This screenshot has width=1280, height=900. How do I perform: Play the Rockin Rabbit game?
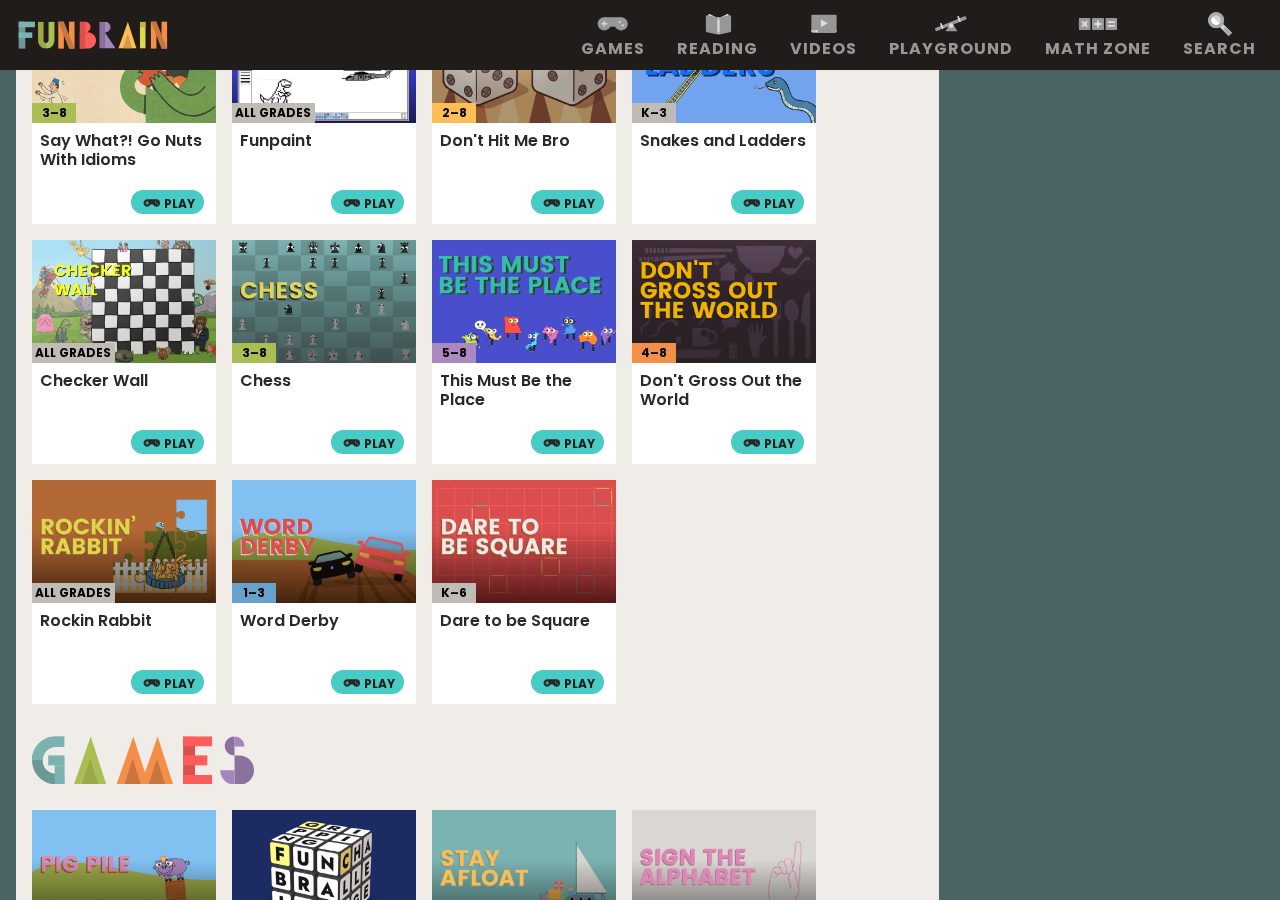click(167, 682)
